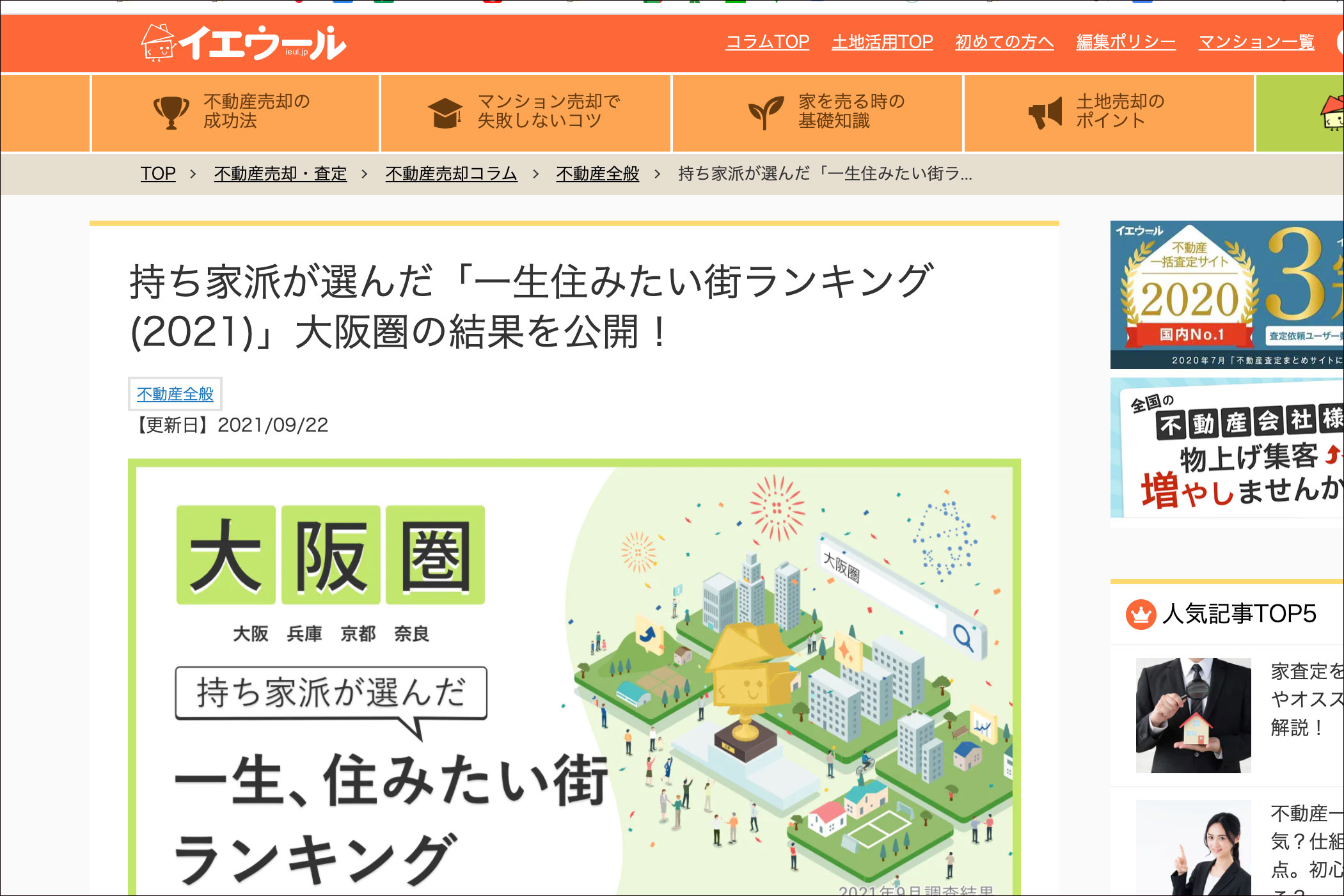Viewport: 1344px width, 896px height.
Task: Open the businessman with magnifier article thumbnail
Action: (x=1193, y=715)
